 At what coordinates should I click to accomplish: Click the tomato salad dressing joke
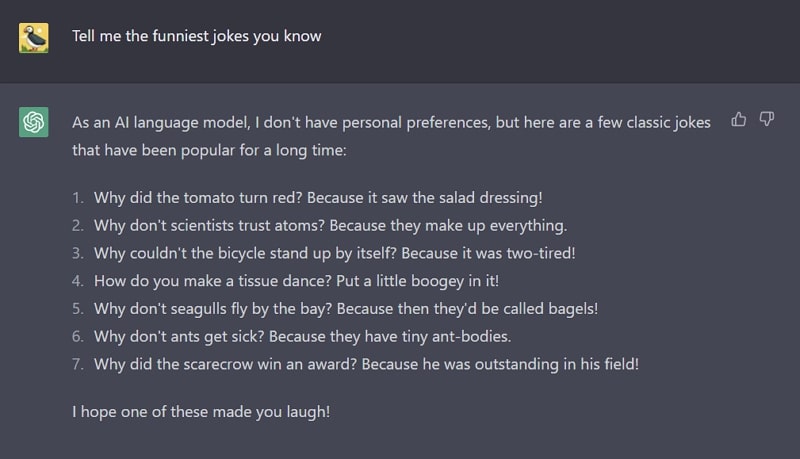[x=318, y=198]
